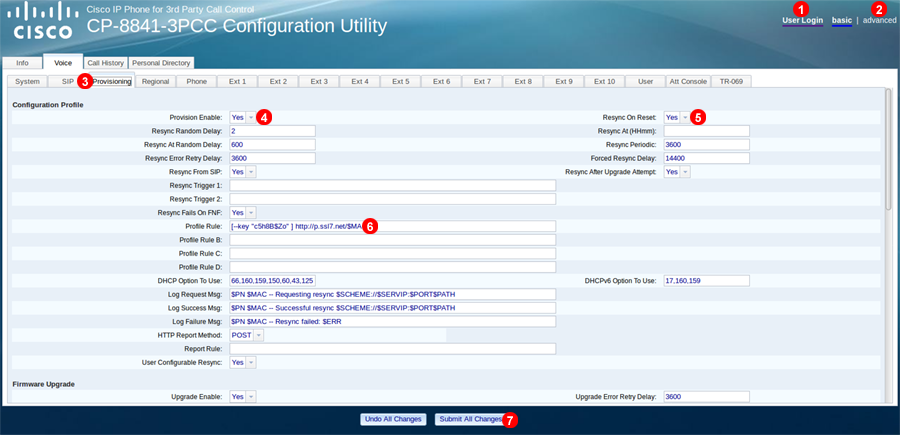
Task: Click Undo All Changes button
Action: tap(394, 420)
